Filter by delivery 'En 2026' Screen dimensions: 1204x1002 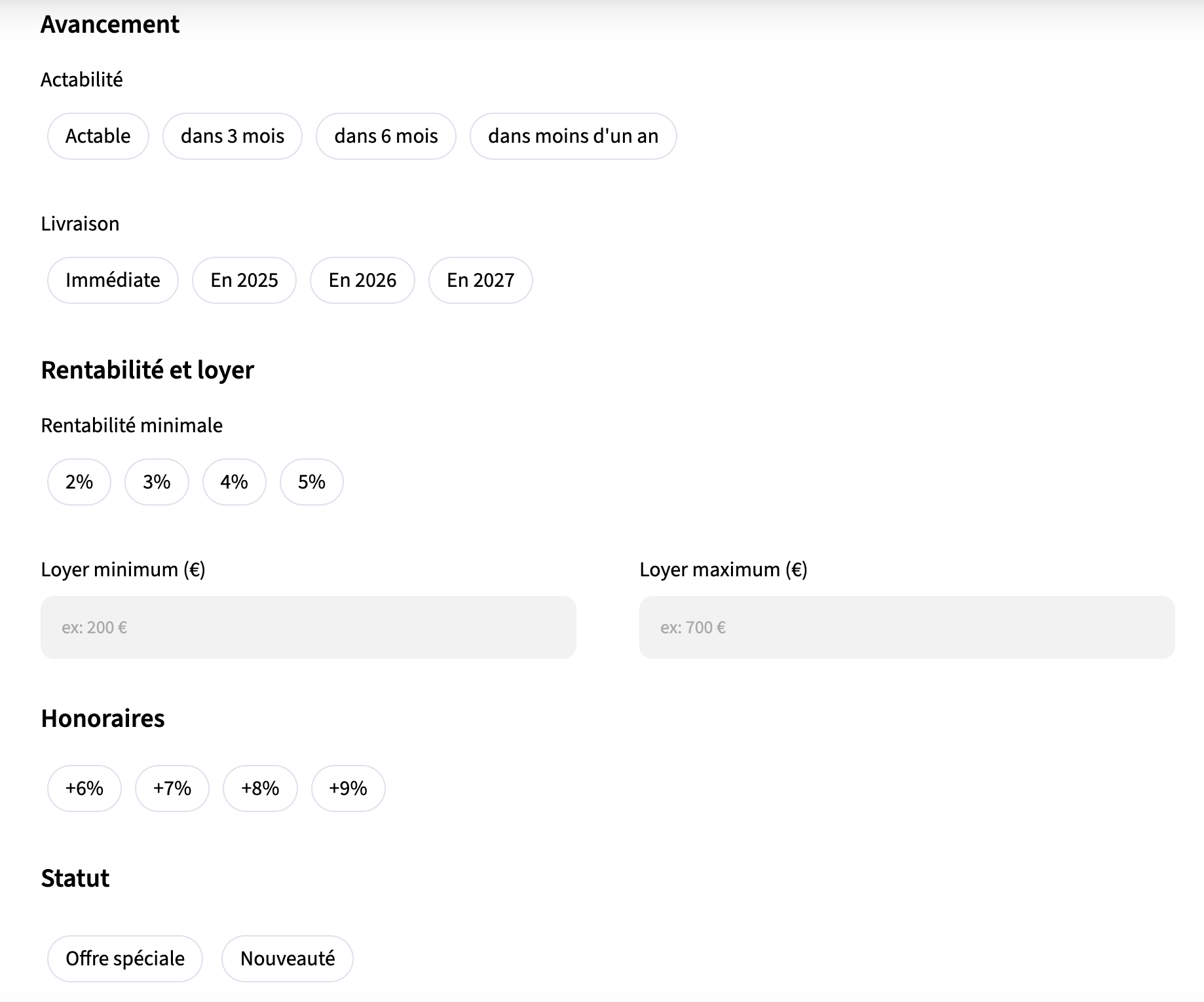coord(362,280)
